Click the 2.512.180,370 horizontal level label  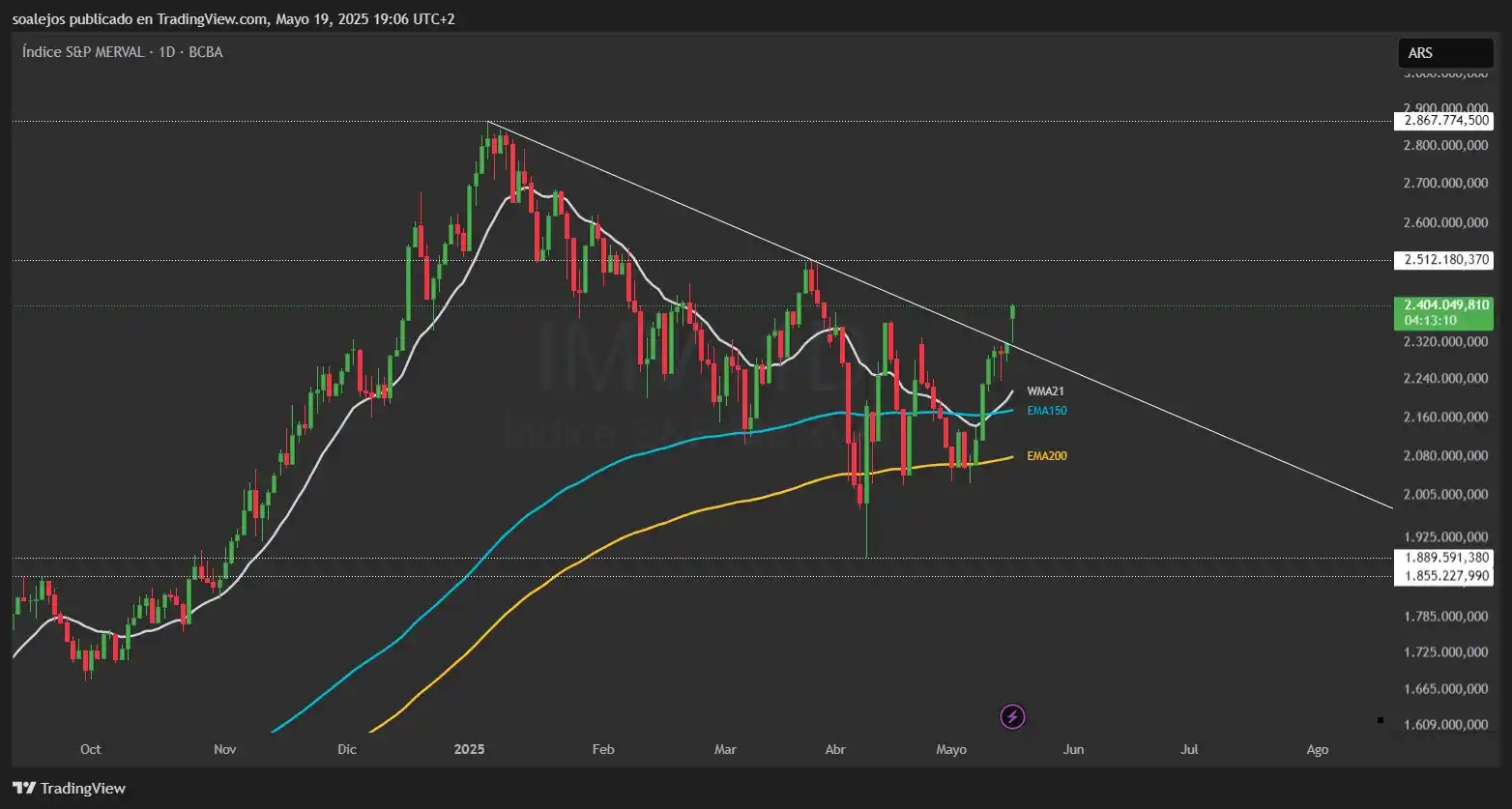coord(1443,259)
